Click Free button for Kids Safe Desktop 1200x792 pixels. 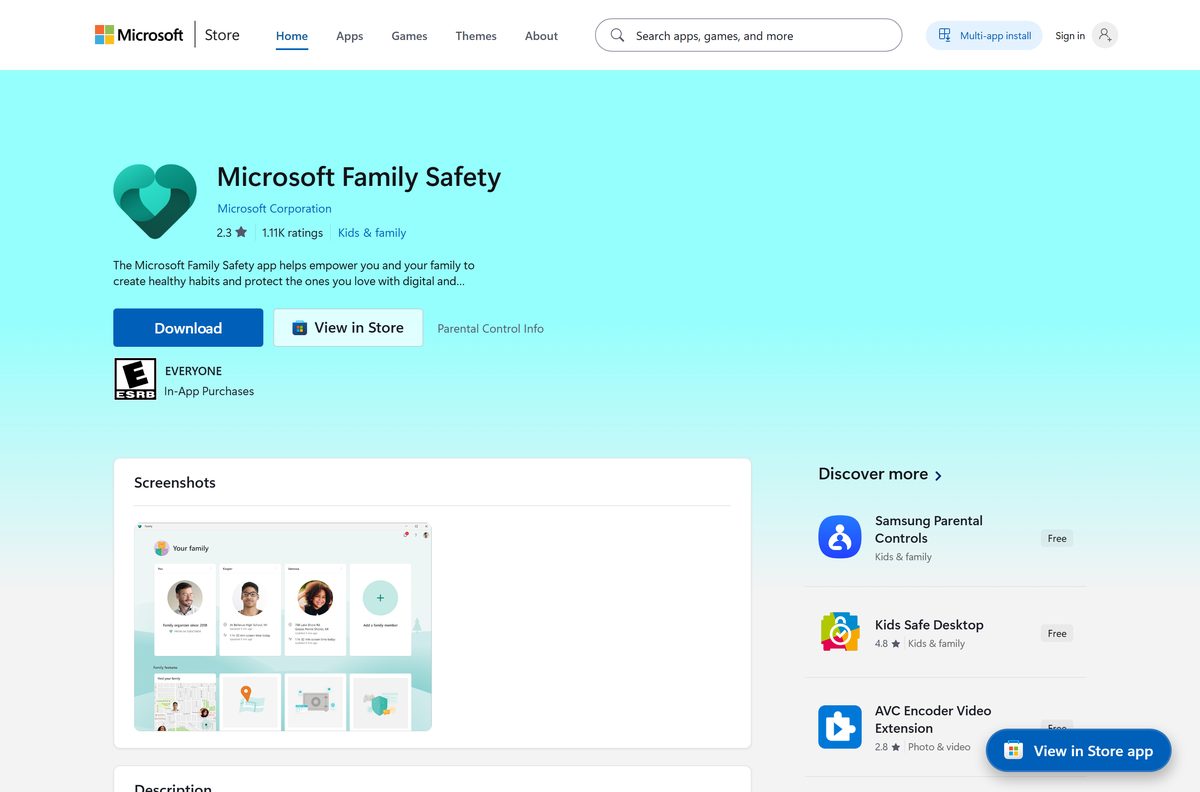(x=1057, y=633)
